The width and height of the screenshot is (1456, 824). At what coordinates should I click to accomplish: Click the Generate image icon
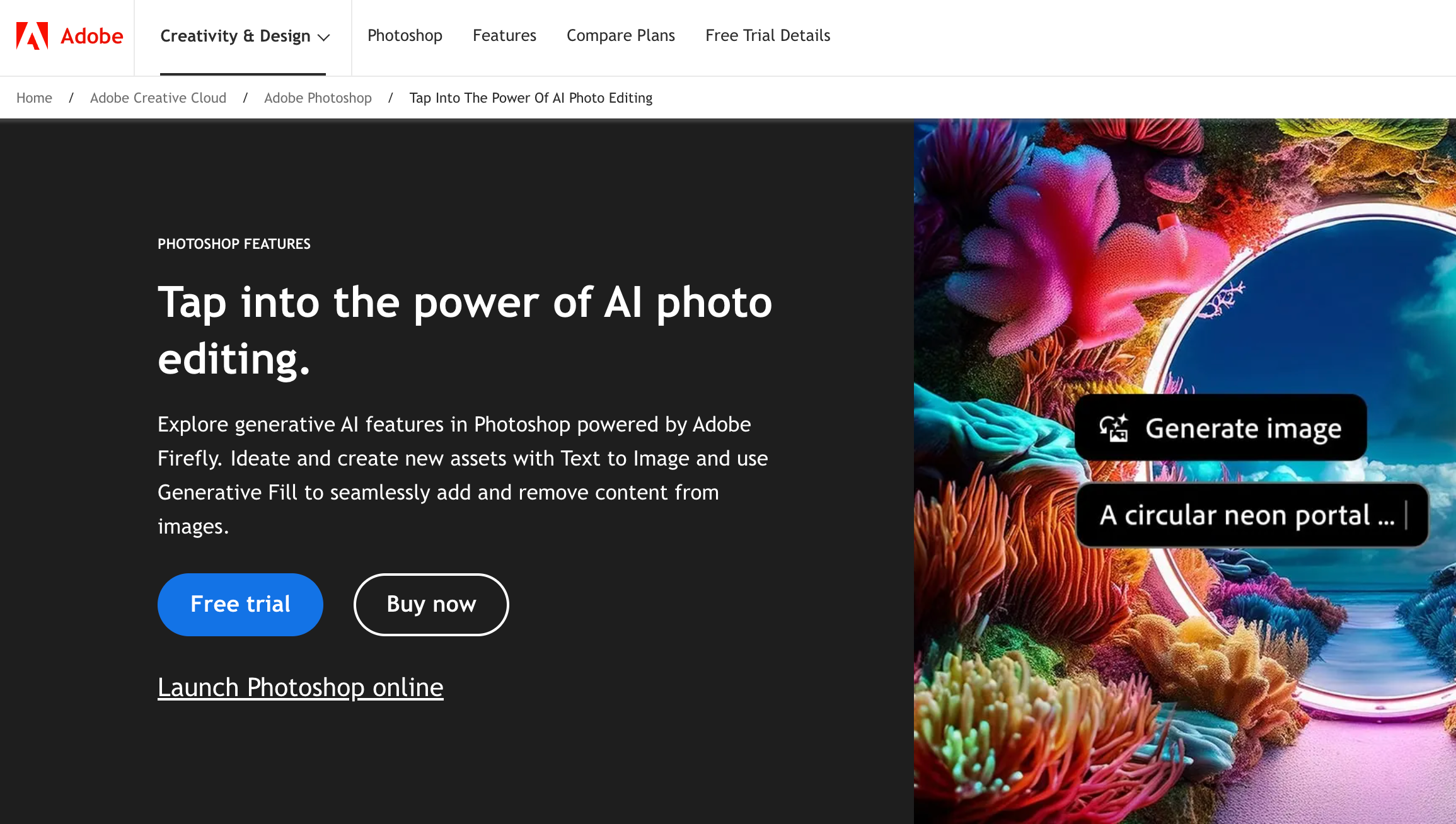click(1113, 427)
